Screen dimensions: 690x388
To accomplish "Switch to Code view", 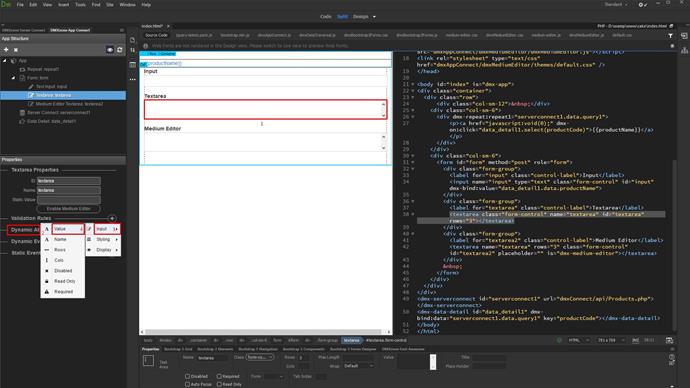I will click(326, 17).
